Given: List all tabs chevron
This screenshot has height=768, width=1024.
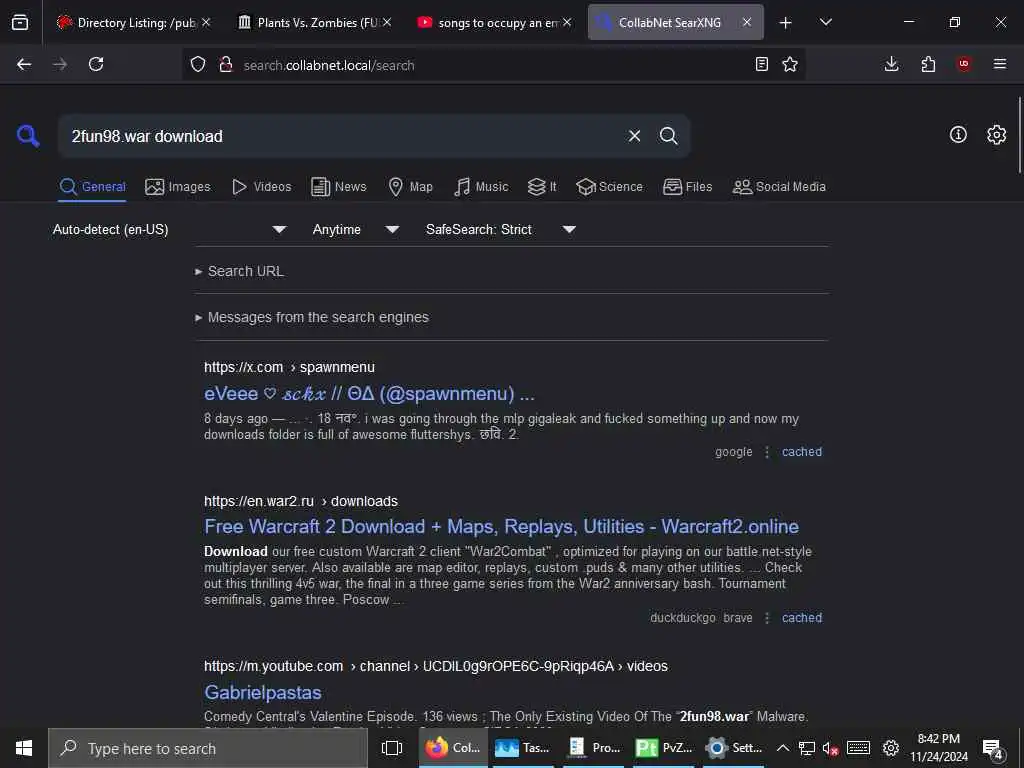Looking at the screenshot, I should click(x=825, y=22).
